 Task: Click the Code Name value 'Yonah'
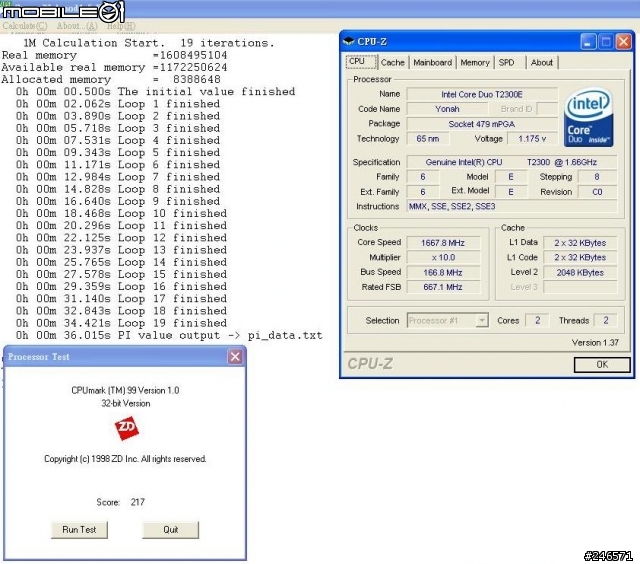[x=447, y=109]
